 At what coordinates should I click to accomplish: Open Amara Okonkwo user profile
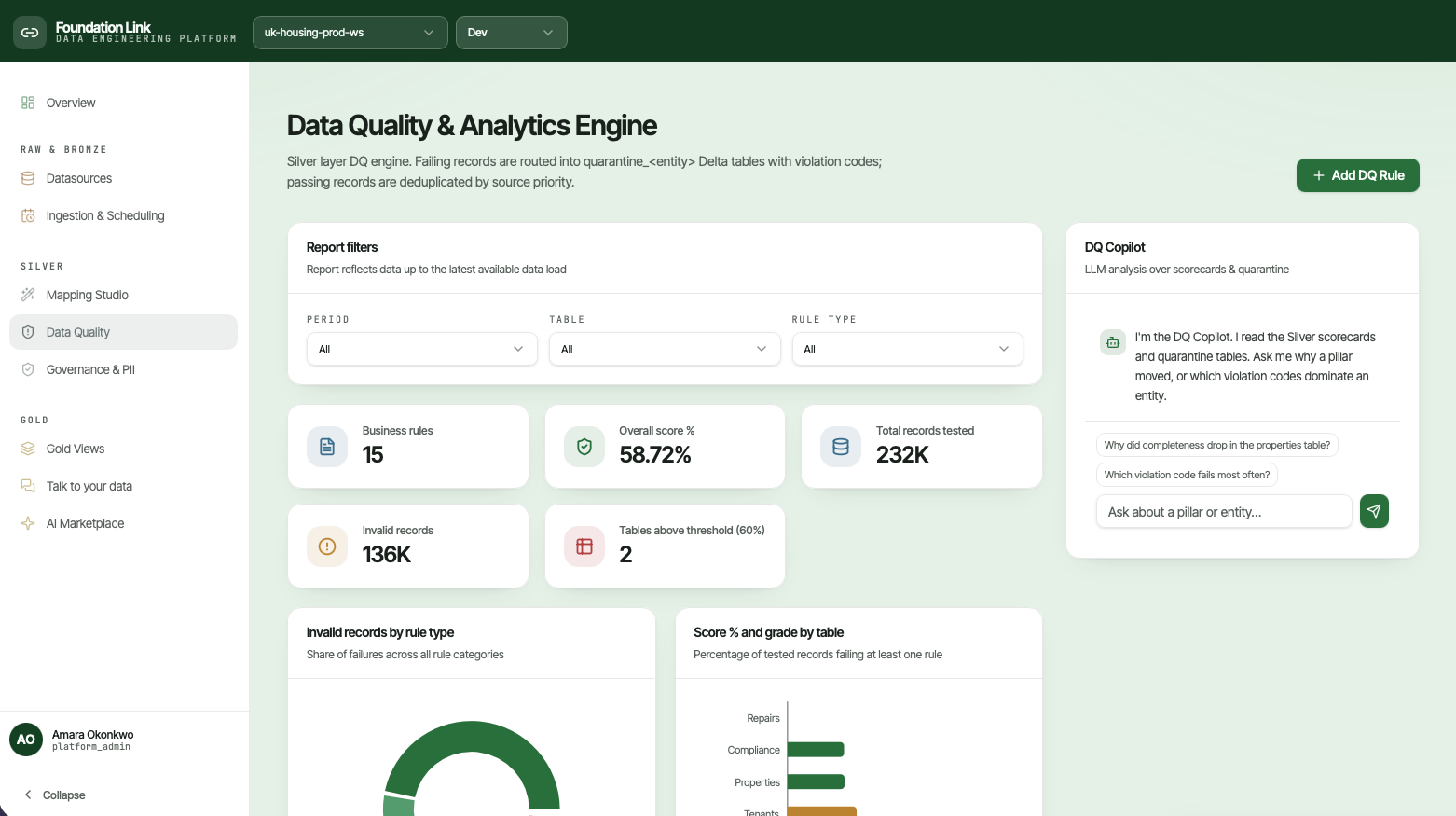pyautogui.click(x=124, y=740)
